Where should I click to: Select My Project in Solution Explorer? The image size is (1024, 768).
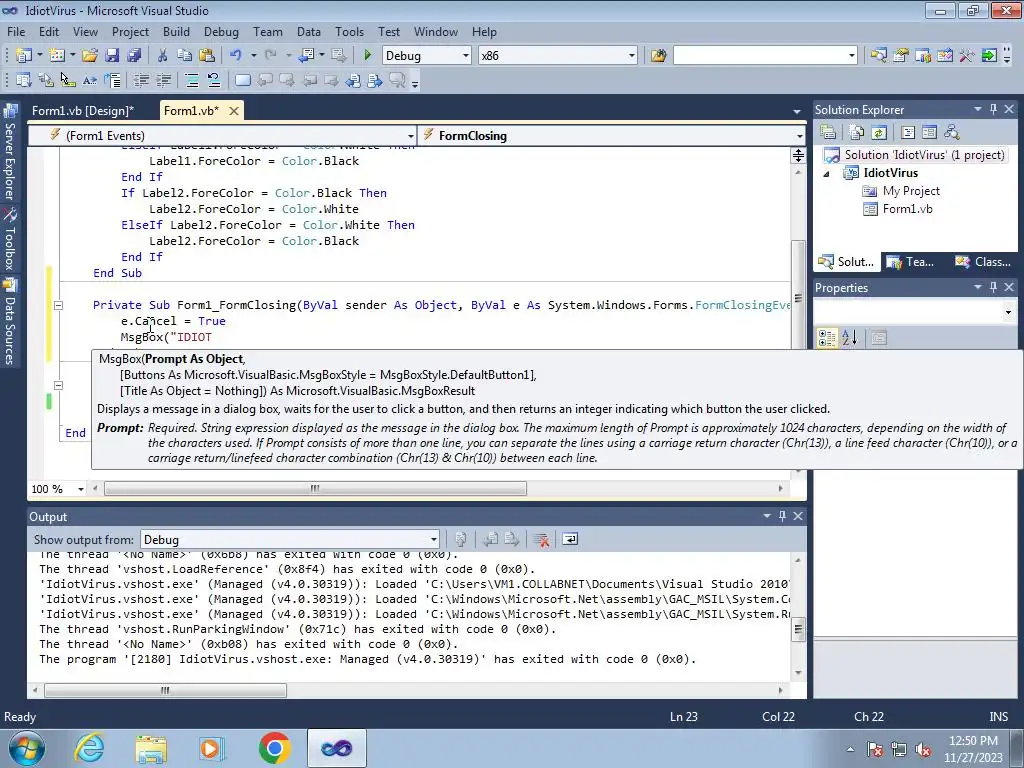coord(910,191)
